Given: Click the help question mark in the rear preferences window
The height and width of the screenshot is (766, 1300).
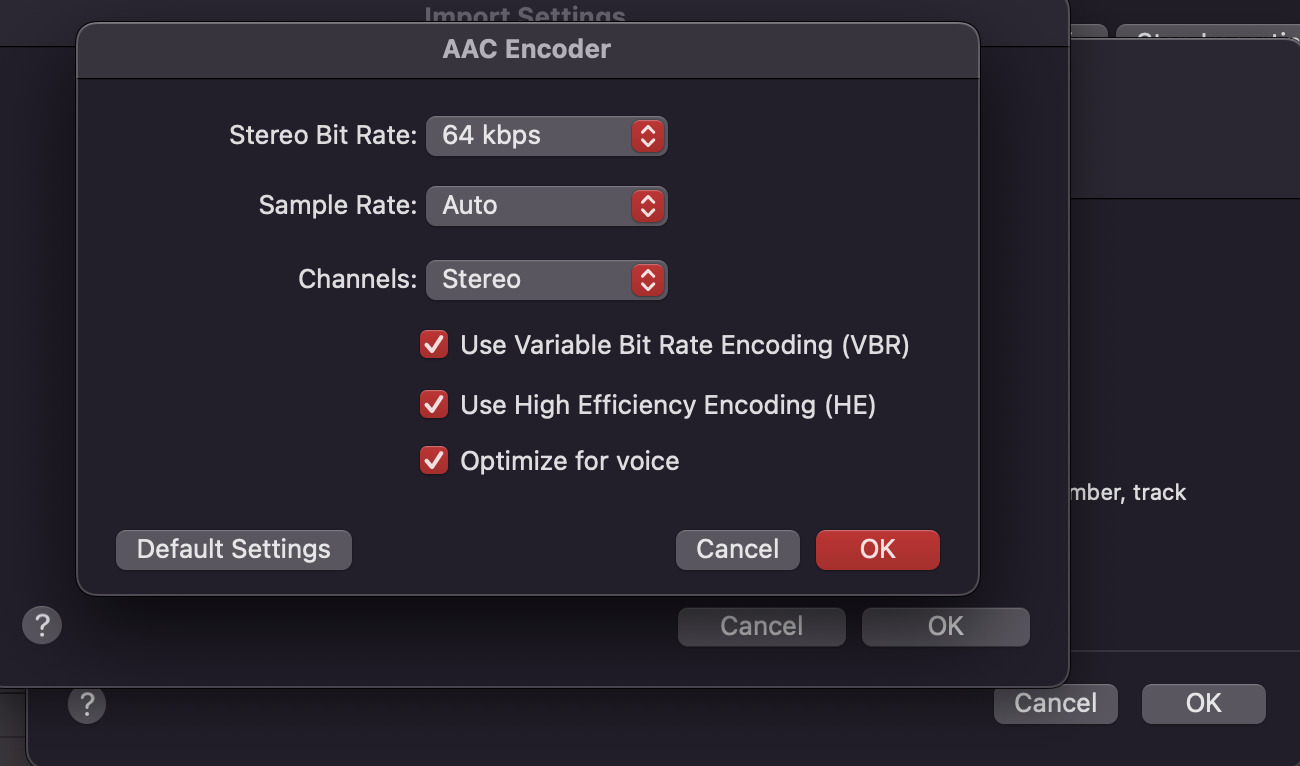Looking at the screenshot, I should pyautogui.click(x=87, y=703).
